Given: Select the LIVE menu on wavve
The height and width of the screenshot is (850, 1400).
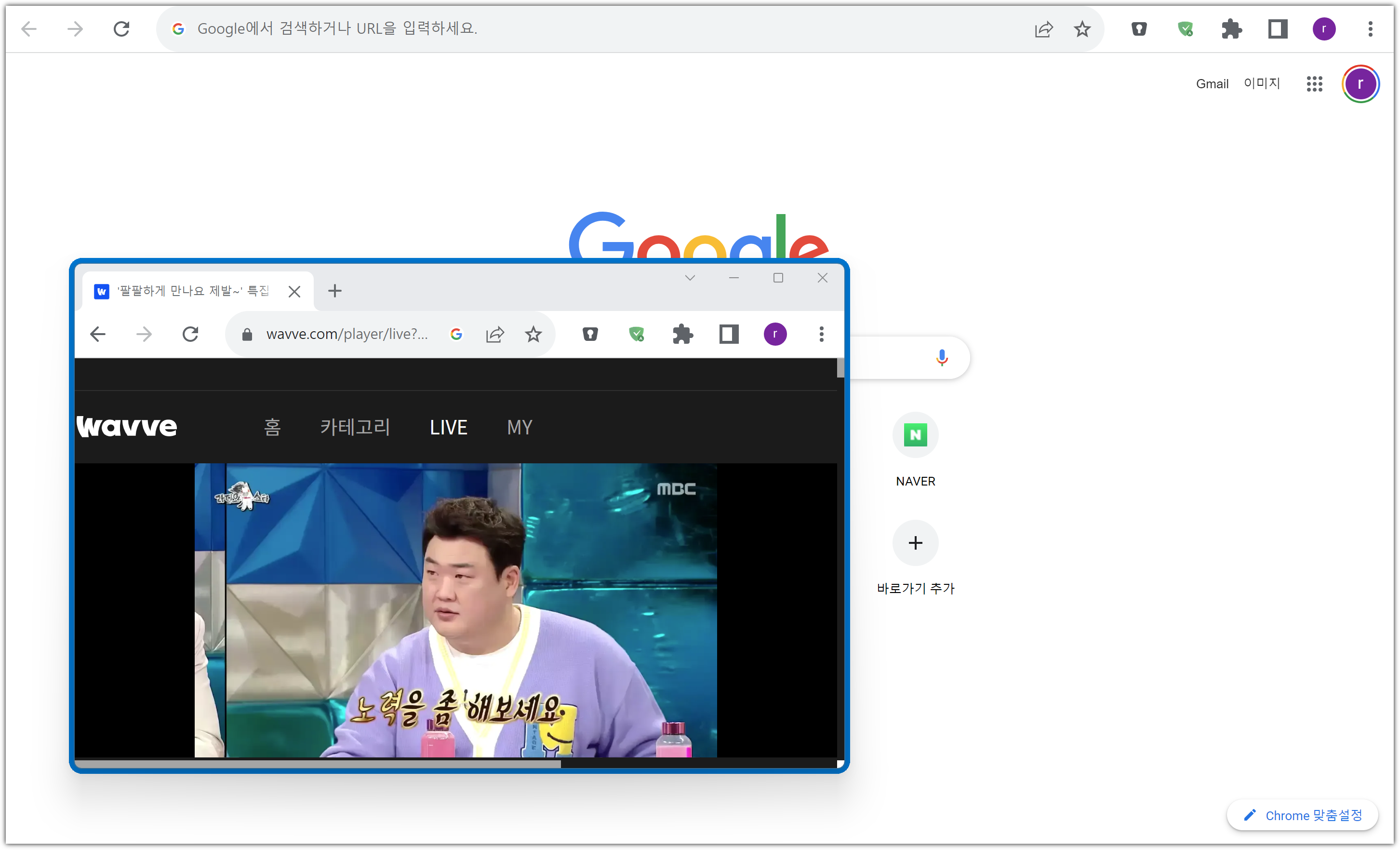Looking at the screenshot, I should [x=448, y=428].
